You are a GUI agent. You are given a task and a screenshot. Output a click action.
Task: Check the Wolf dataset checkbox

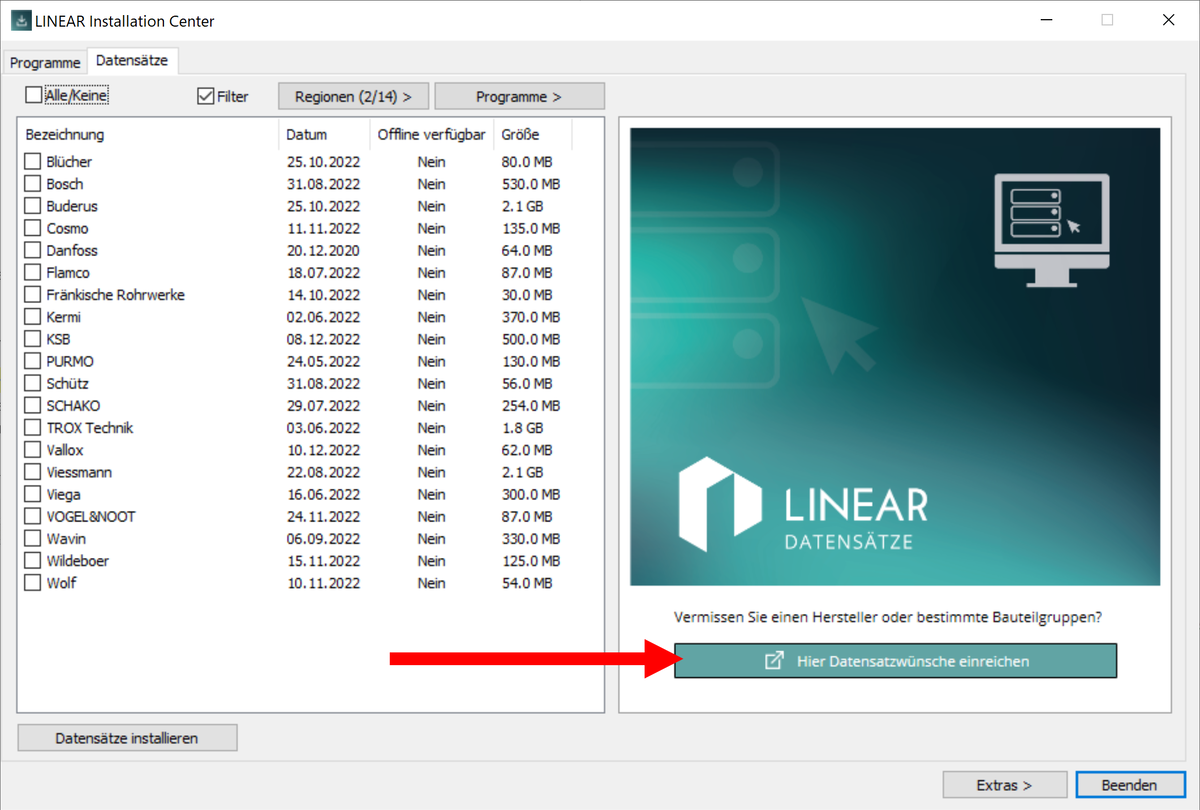(x=33, y=583)
